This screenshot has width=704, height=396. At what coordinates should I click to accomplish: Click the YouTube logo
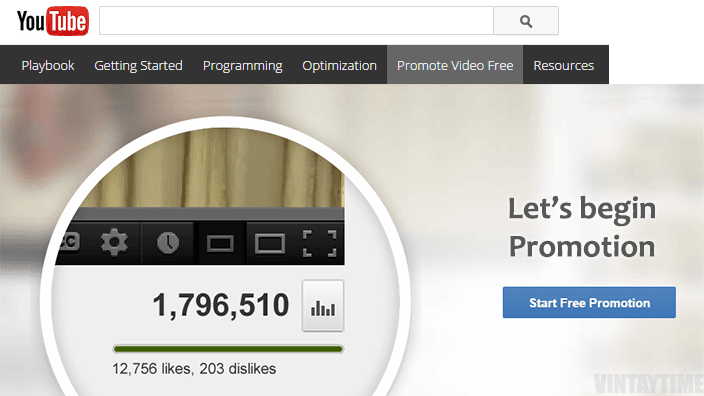point(53,21)
